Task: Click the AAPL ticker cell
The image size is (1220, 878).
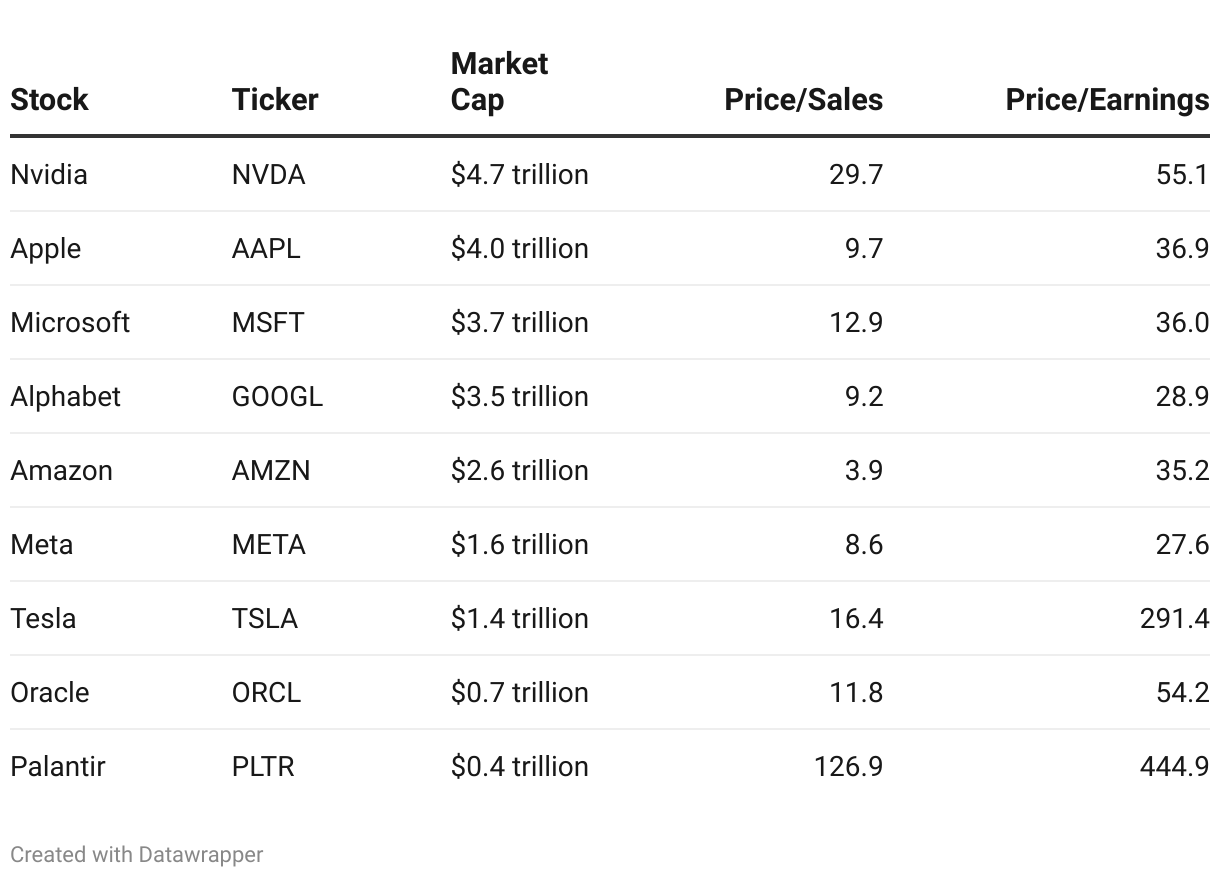Action: [x=266, y=249]
